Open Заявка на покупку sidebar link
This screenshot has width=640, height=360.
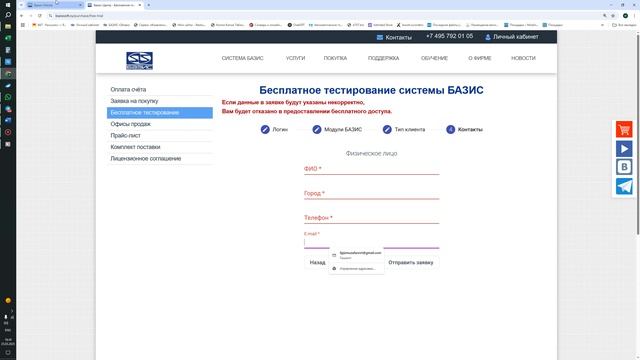point(134,101)
